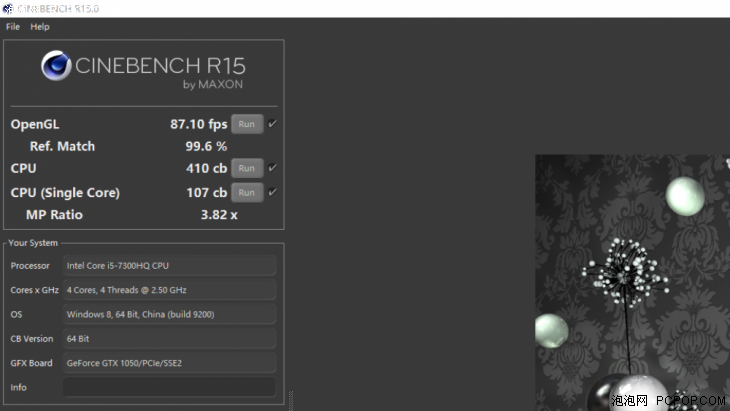Click the MP Ratio value 3.82 x
Screen dimensions: 730x411
pos(219,215)
